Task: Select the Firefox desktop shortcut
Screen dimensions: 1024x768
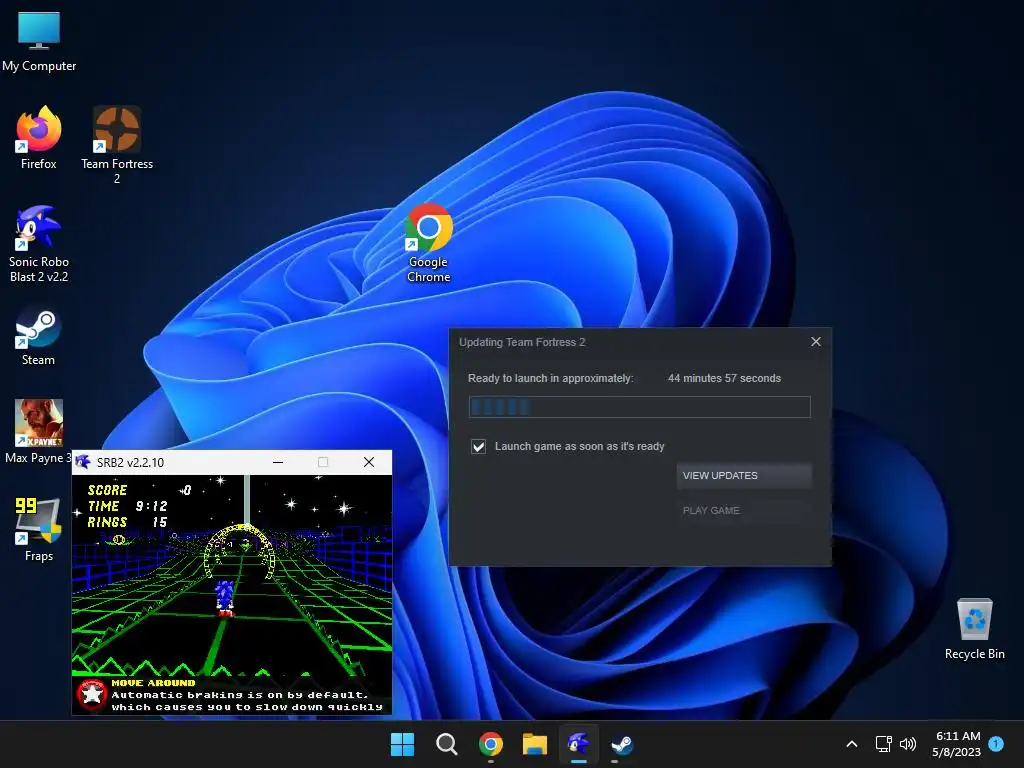Action: pyautogui.click(x=39, y=138)
